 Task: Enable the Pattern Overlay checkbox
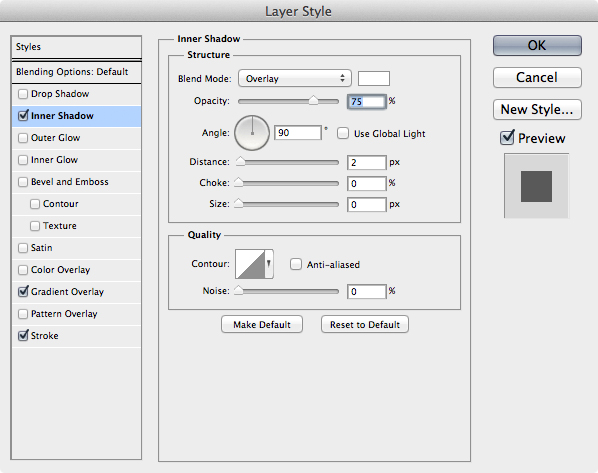(23, 314)
